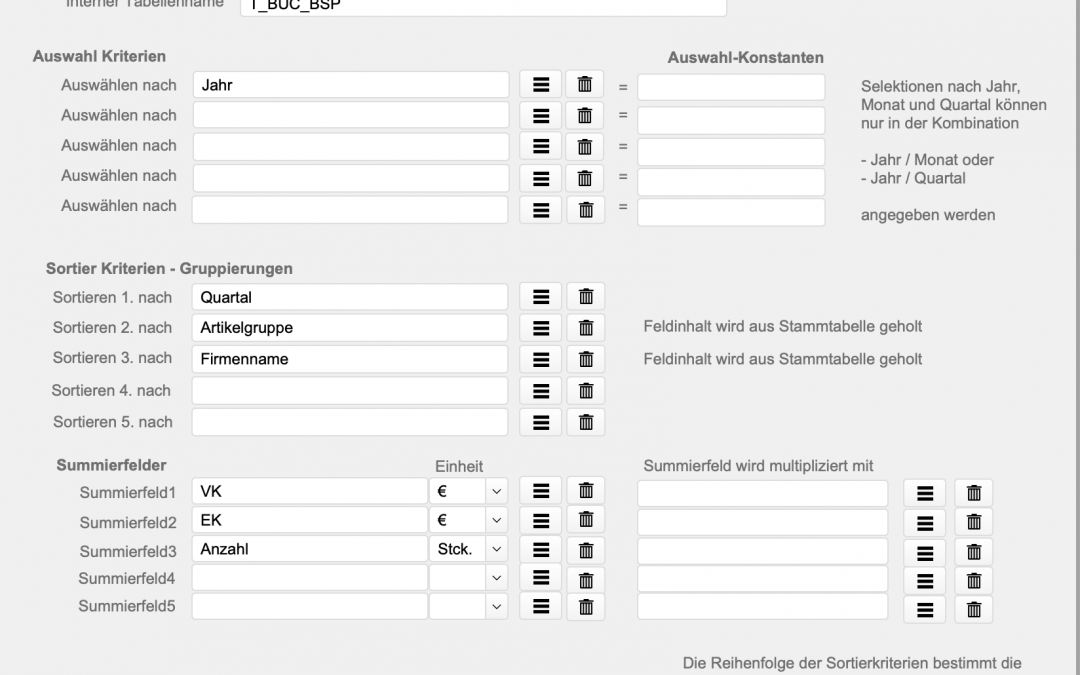Open the empty Einheit dropdown for Summierfeld4
This screenshot has width=1080, height=675.
(x=497, y=577)
